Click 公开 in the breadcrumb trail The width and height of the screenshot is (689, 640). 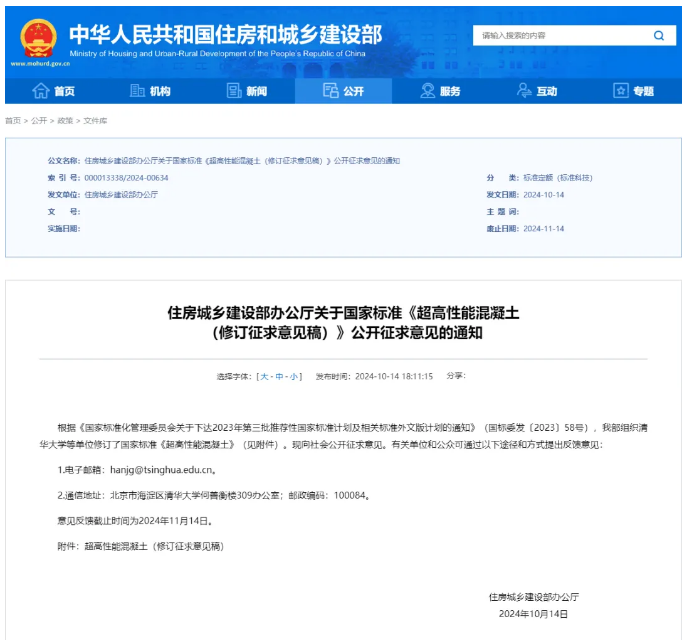click(x=38, y=120)
